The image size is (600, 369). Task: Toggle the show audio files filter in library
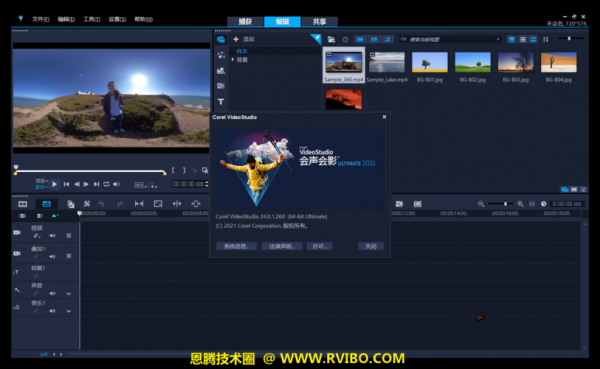(388, 39)
